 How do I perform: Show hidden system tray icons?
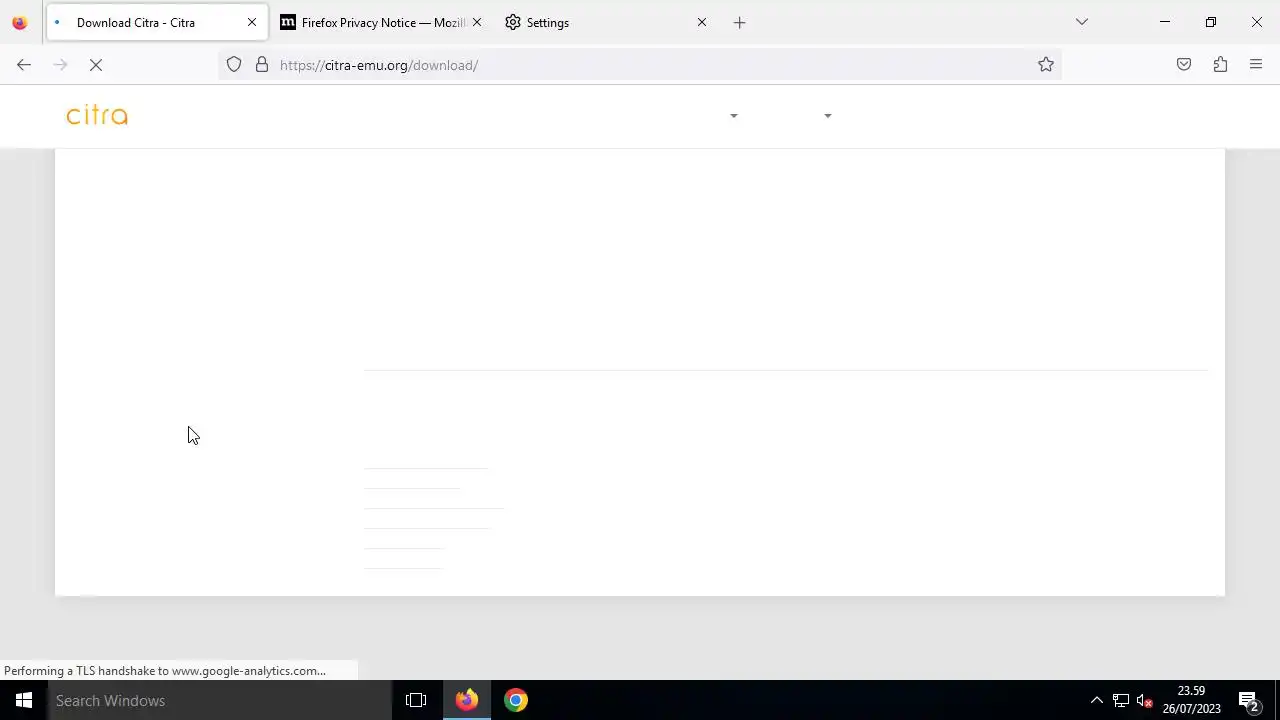(x=1096, y=700)
